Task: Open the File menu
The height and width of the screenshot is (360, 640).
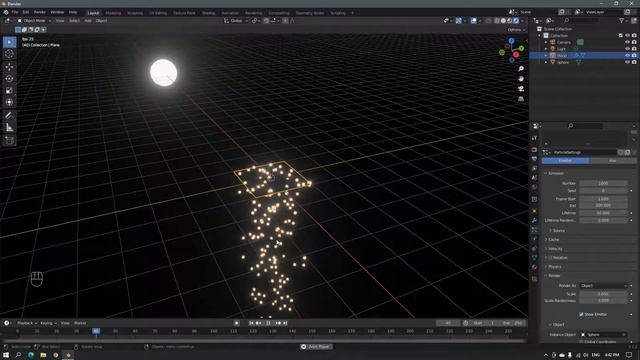Action: tap(15, 13)
